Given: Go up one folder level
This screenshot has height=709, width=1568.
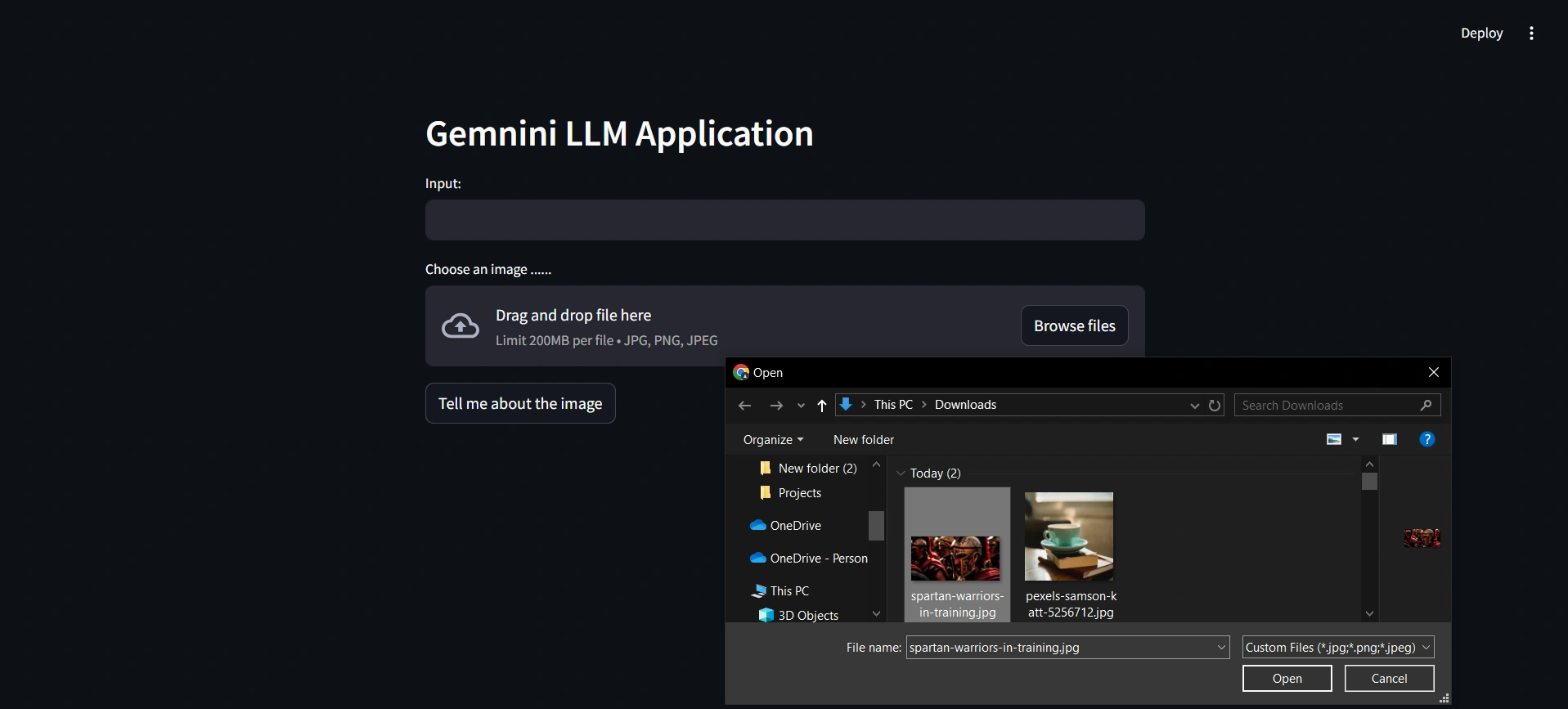Looking at the screenshot, I should click(822, 406).
